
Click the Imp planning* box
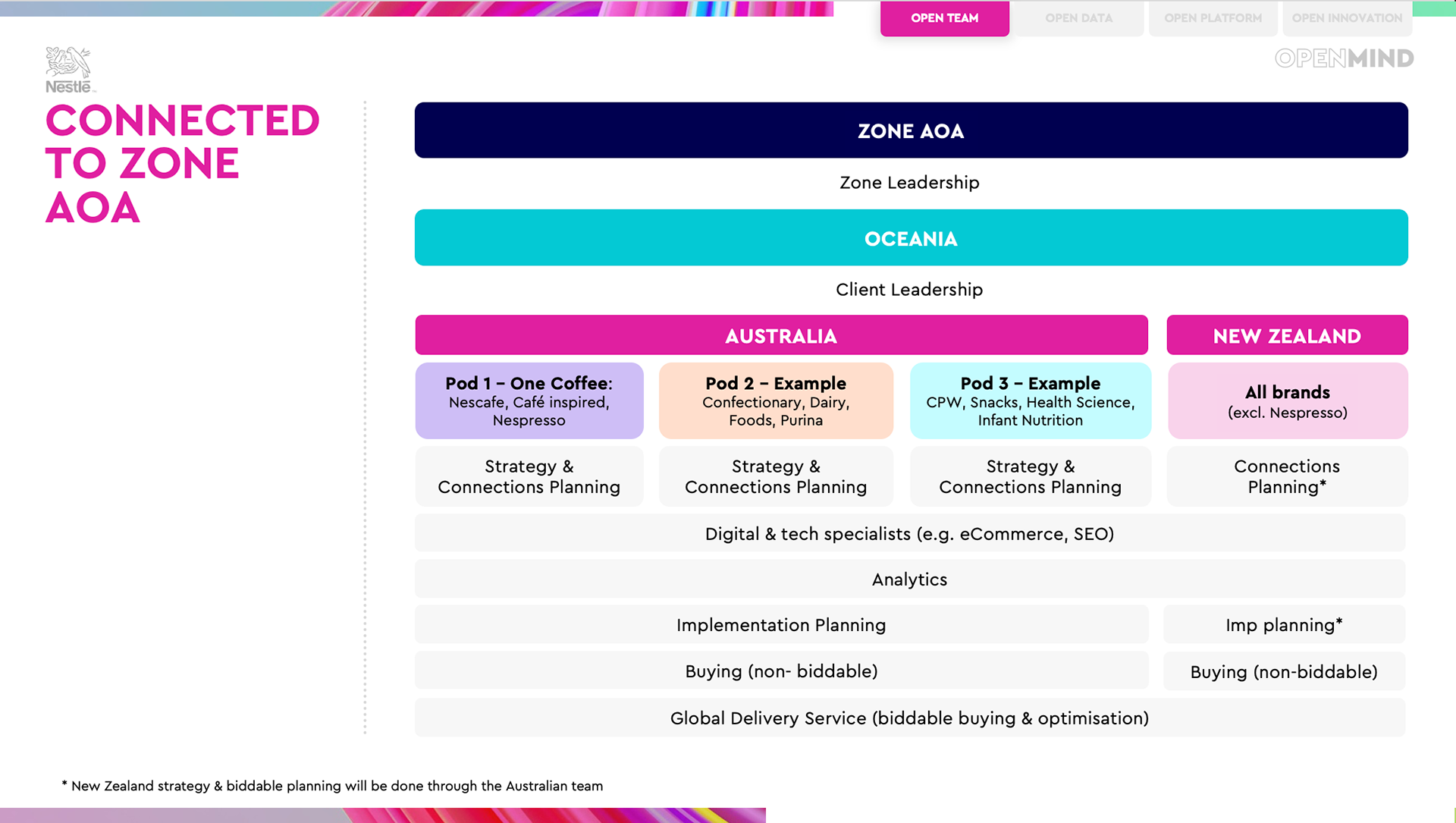coord(1284,624)
